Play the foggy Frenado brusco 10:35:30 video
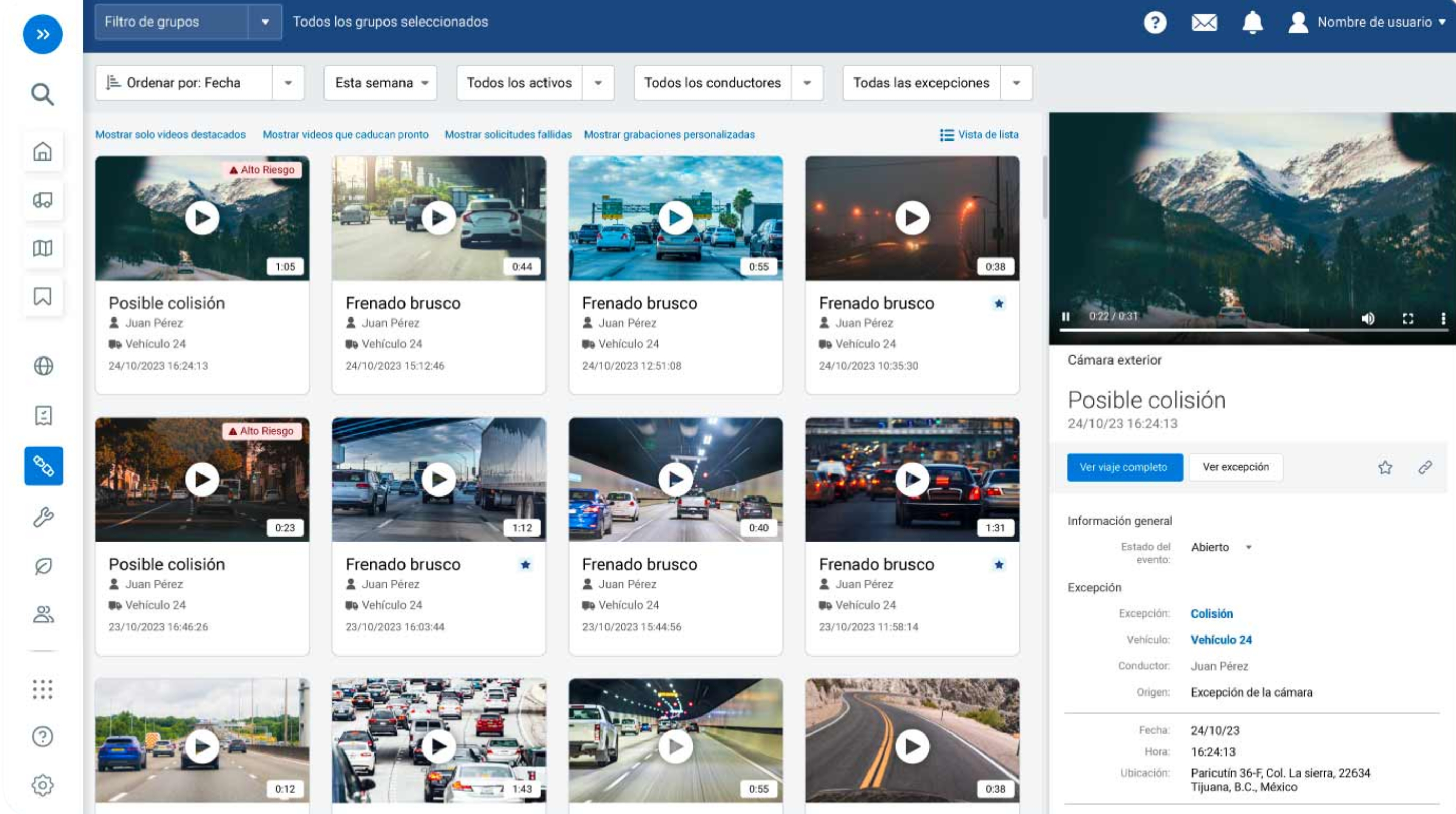 (x=913, y=218)
